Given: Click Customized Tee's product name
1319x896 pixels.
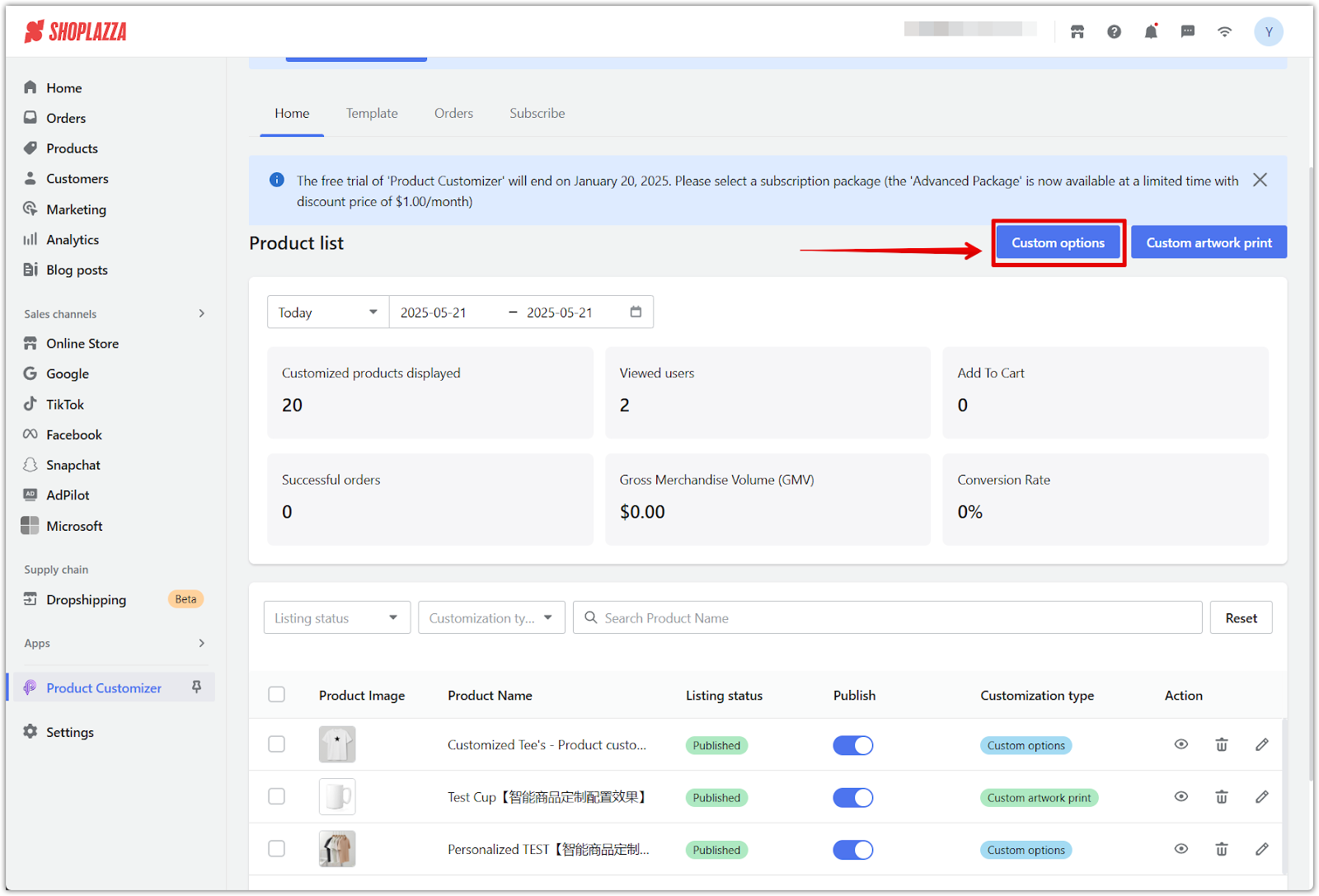Looking at the screenshot, I should coord(547,744).
